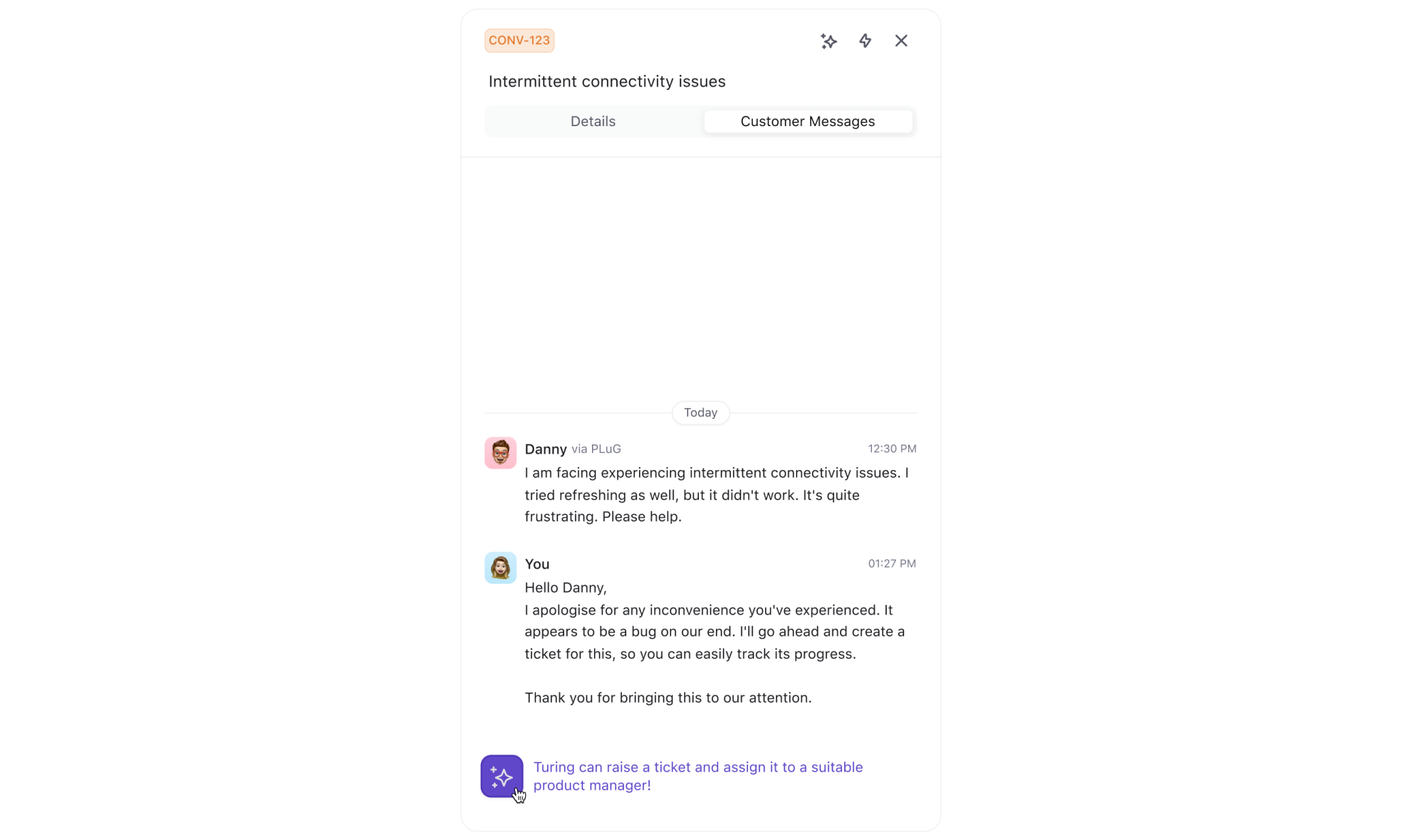Click the Today date separator marker
This screenshot has height=840, width=1402.
click(701, 412)
